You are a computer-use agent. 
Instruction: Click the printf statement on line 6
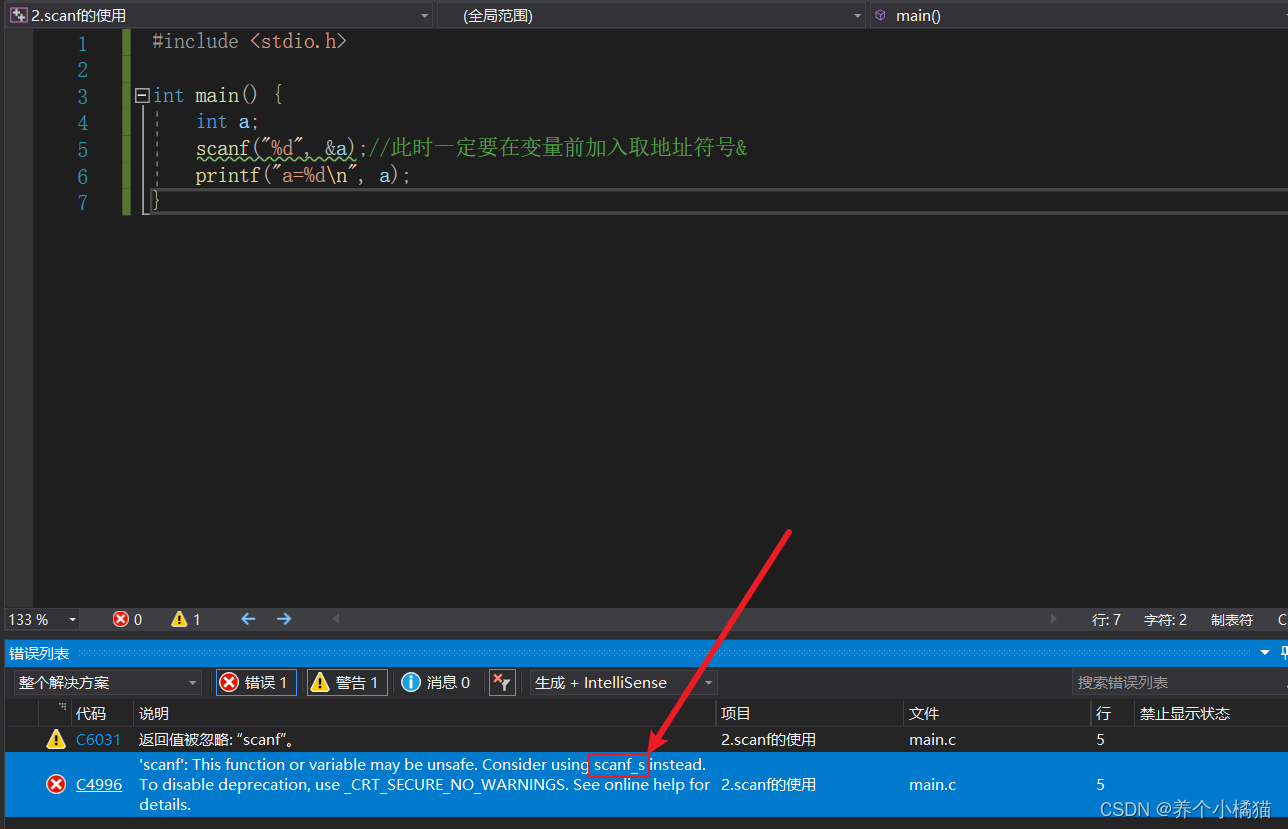tap(303, 176)
